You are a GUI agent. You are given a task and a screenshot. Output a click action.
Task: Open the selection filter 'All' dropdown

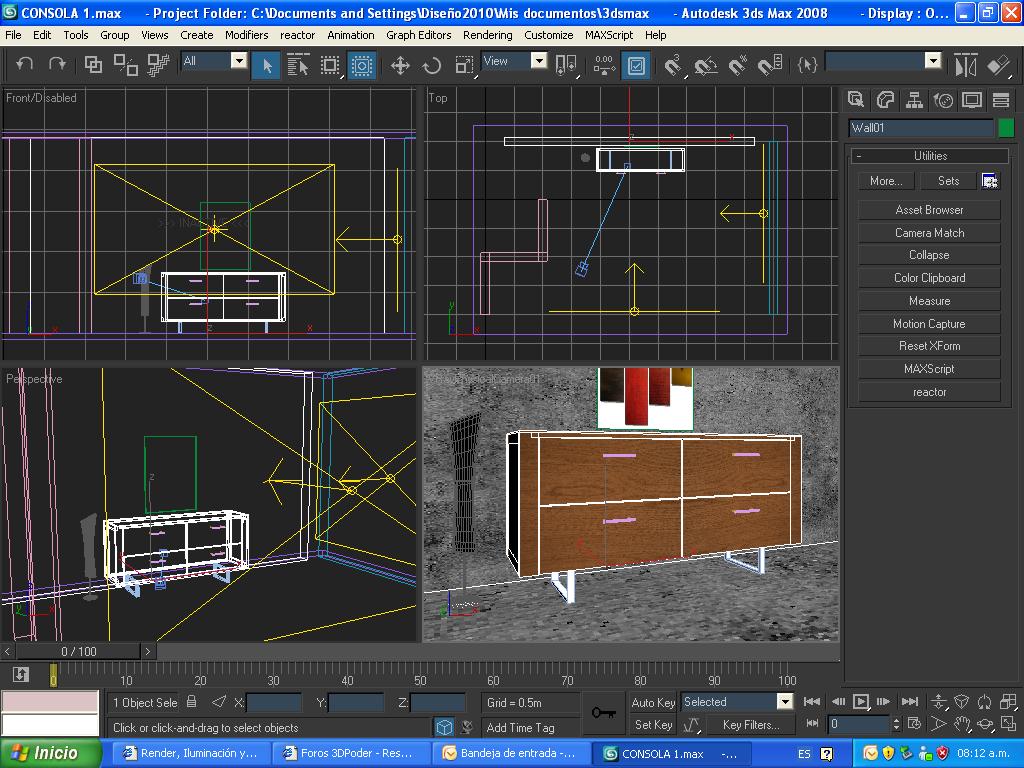(x=239, y=61)
